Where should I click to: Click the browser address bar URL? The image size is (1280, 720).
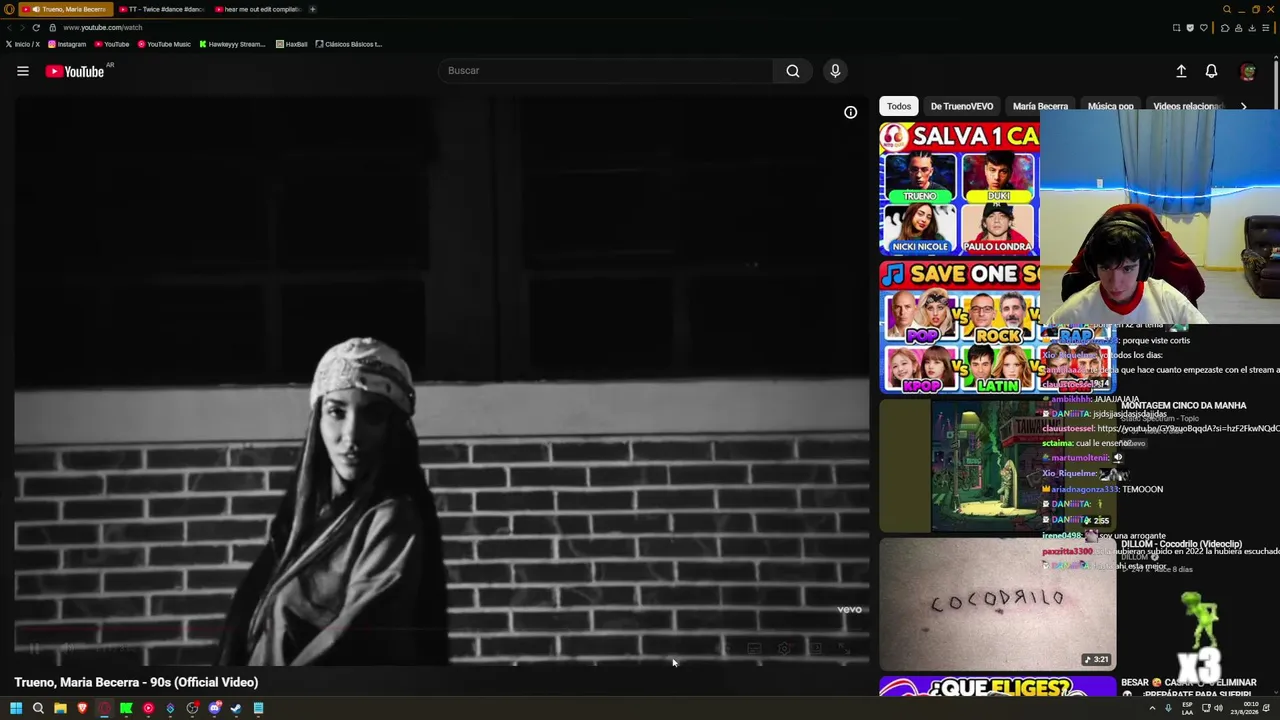click(x=103, y=28)
